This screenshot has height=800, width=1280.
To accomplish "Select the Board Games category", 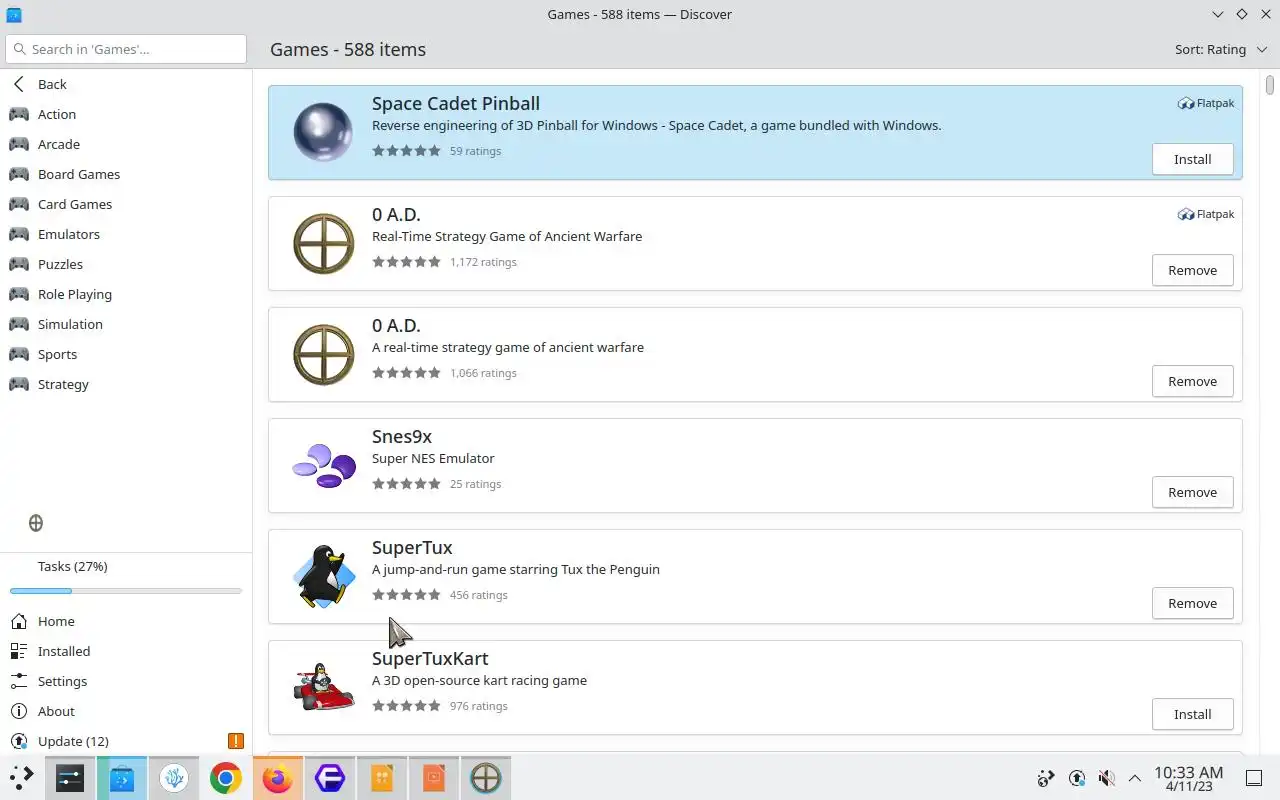I will pyautogui.click(x=126, y=174).
